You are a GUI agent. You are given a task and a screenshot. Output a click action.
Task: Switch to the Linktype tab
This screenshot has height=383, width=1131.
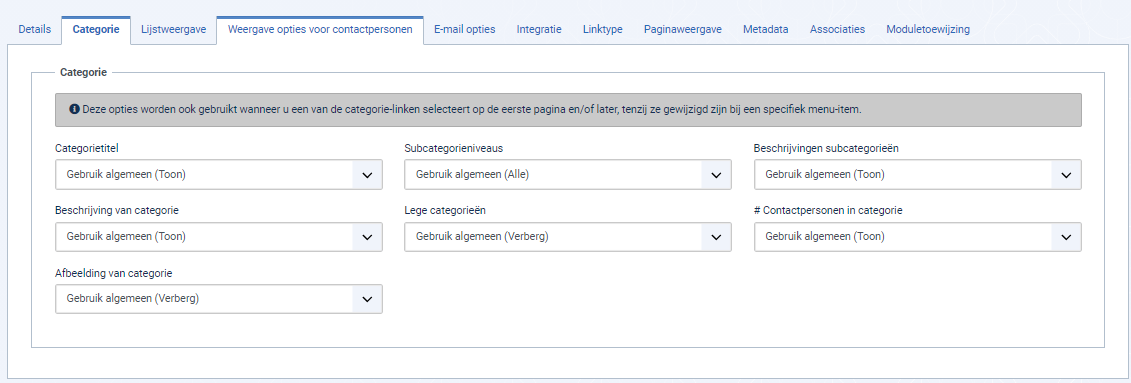tap(602, 30)
